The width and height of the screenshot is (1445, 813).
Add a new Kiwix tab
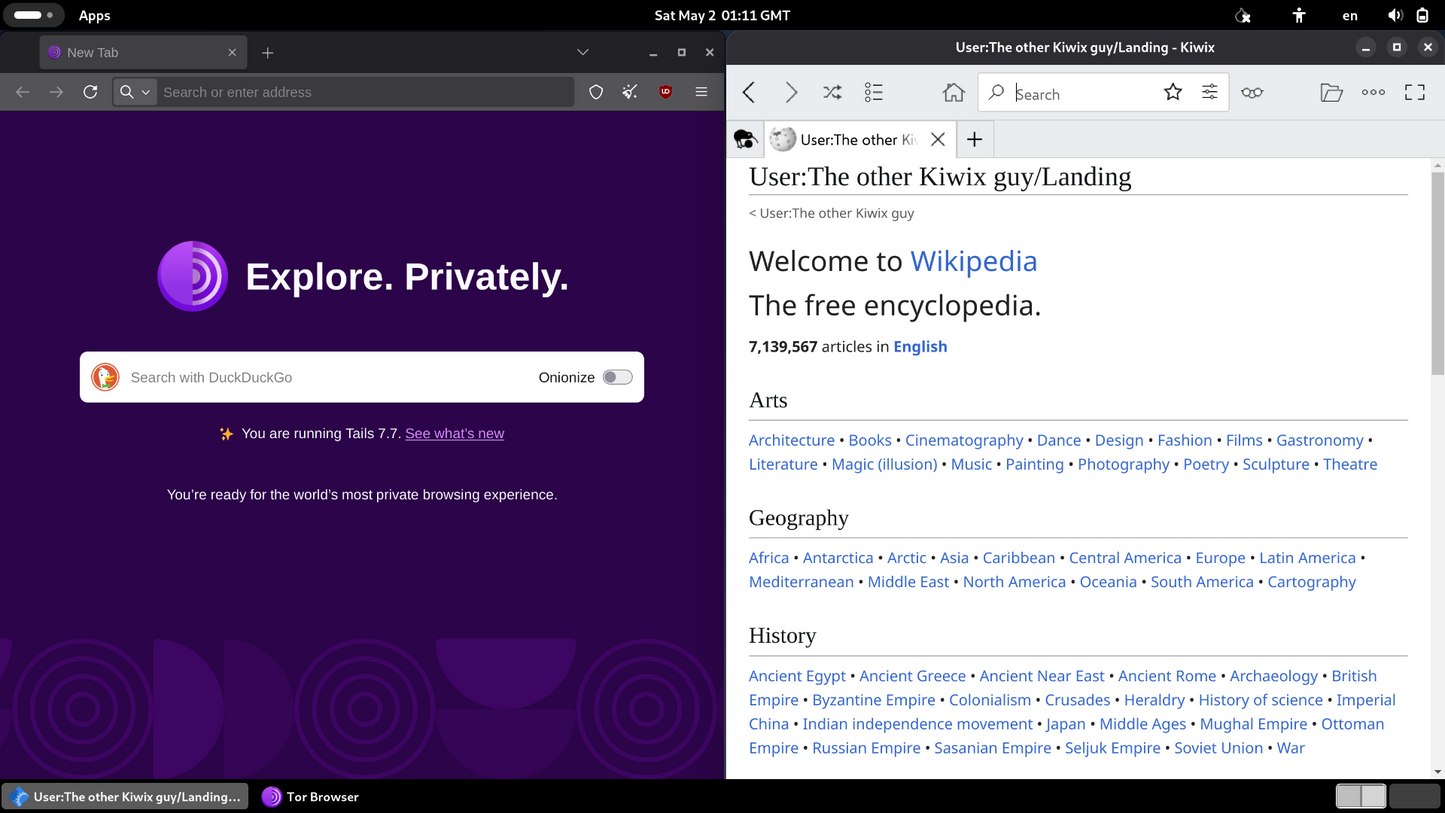[975, 140]
